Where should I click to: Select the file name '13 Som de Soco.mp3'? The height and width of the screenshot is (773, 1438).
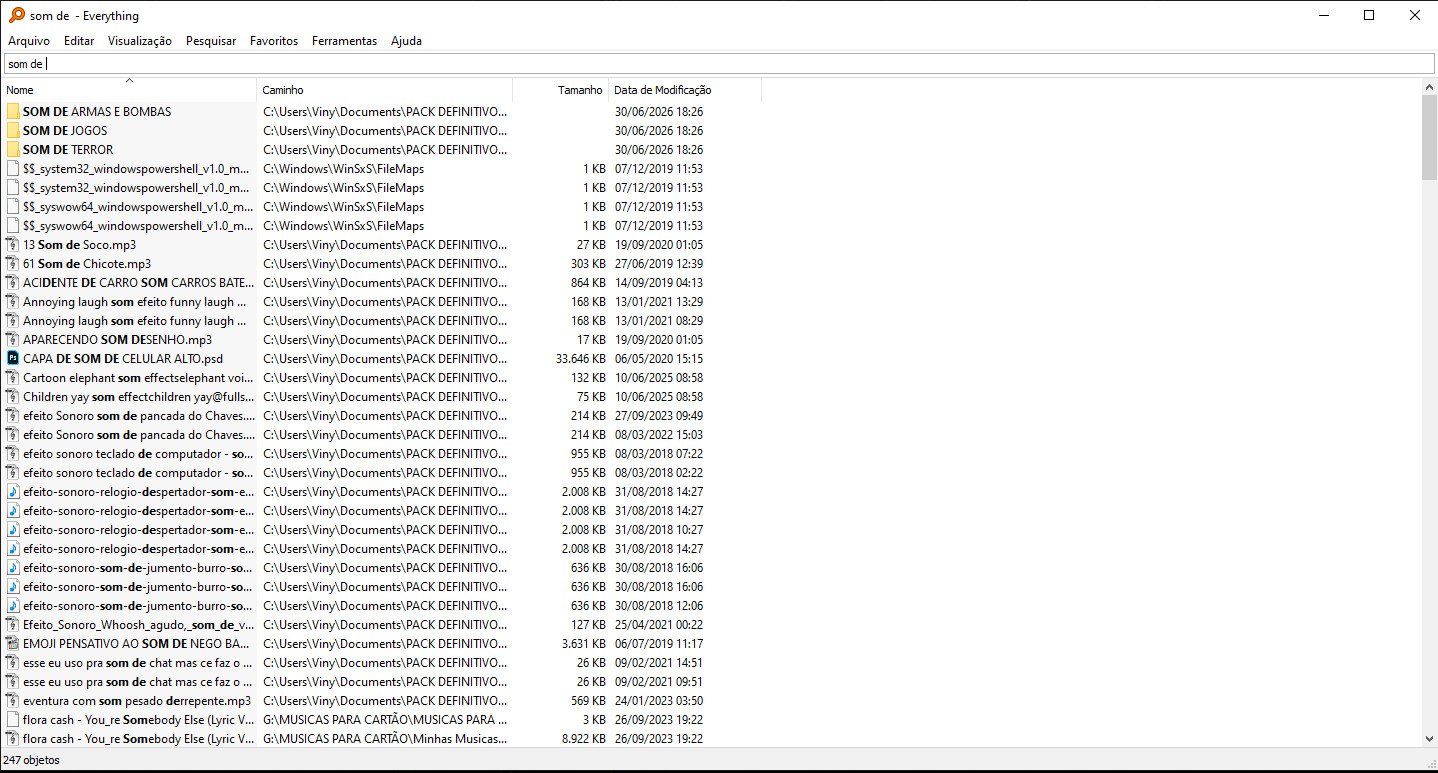80,245
